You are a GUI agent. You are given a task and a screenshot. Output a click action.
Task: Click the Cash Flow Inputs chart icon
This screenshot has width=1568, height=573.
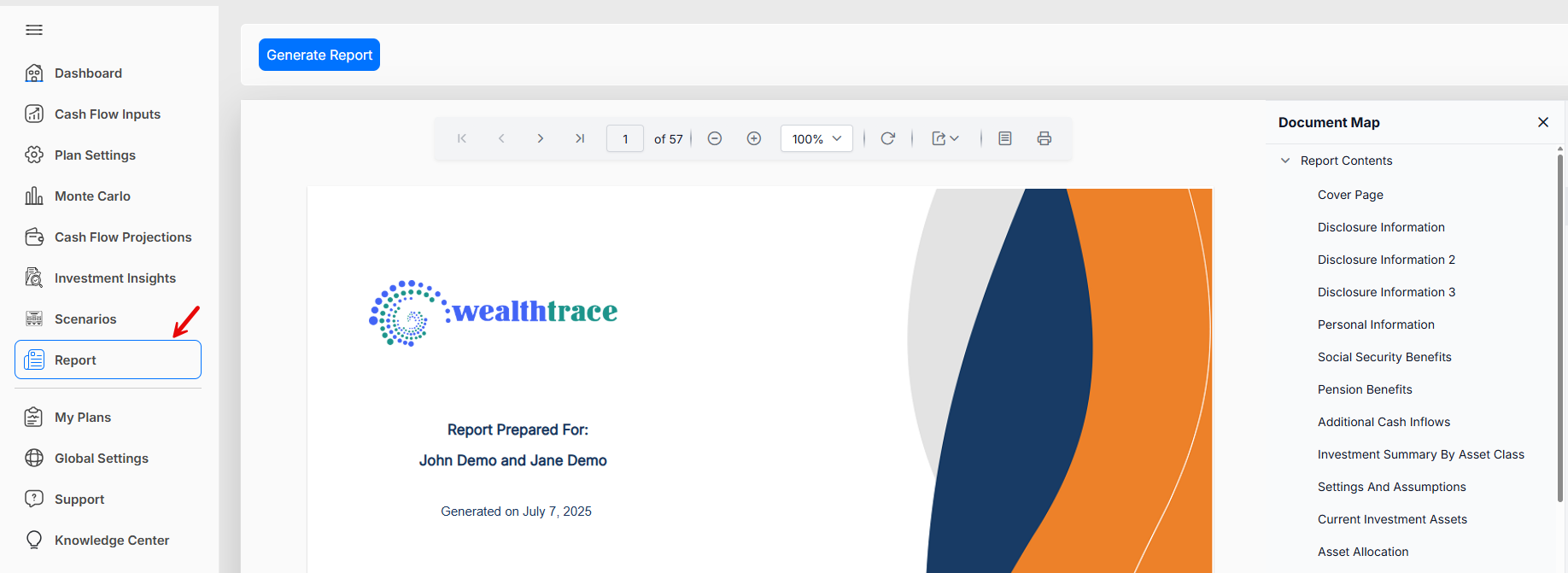(x=34, y=114)
